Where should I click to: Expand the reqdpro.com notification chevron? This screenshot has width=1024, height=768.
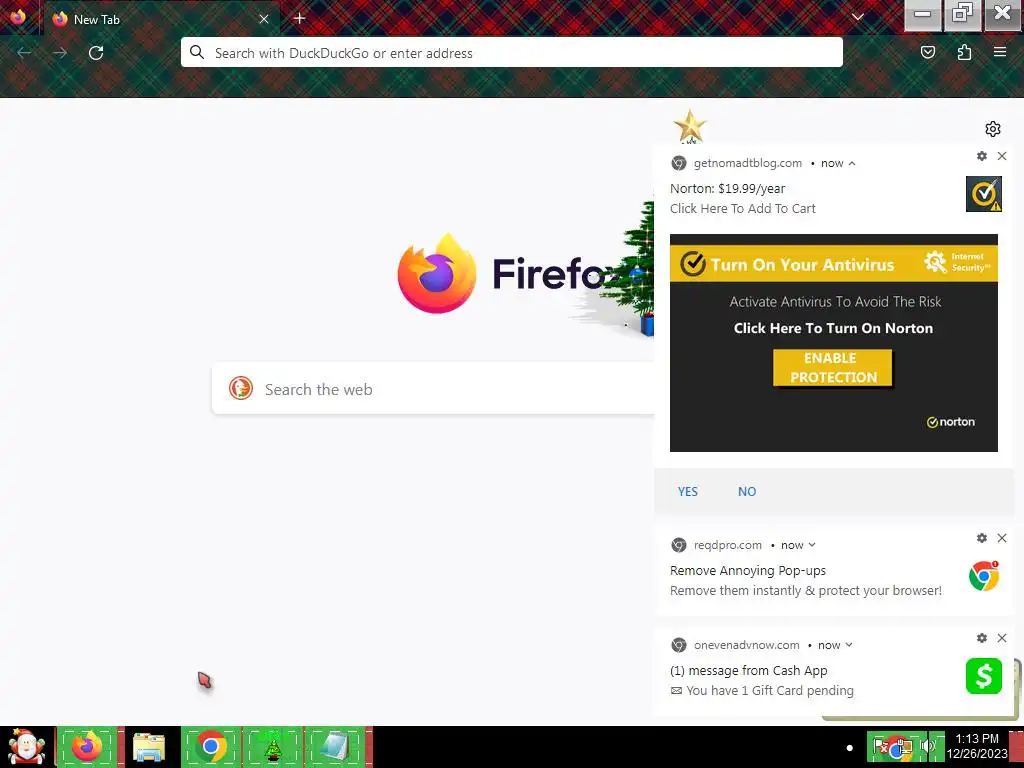tap(812, 545)
